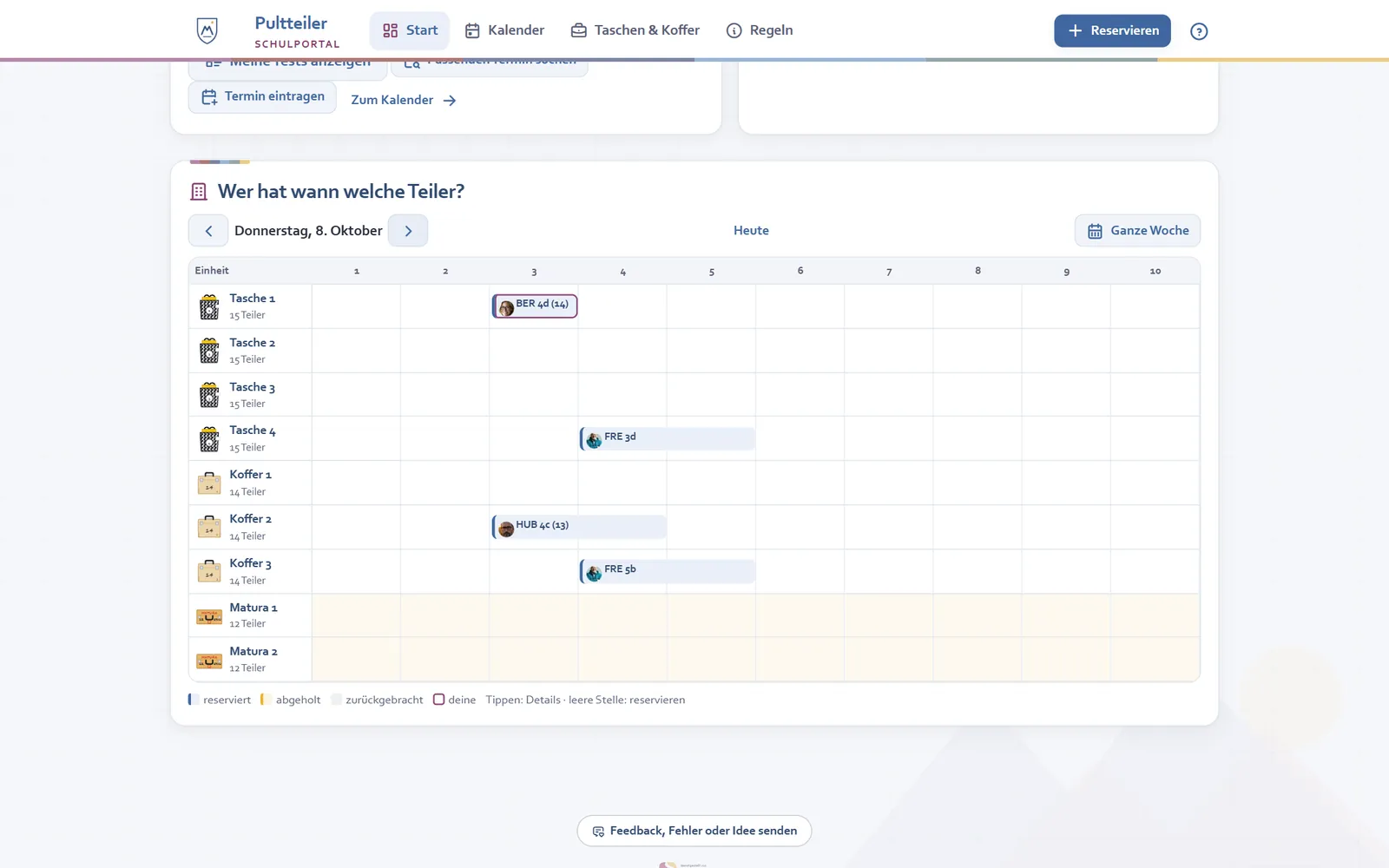The height and width of the screenshot is (868, 1389).
Task: Click the Koffer 3 suitcase icon
Action: 209,571
